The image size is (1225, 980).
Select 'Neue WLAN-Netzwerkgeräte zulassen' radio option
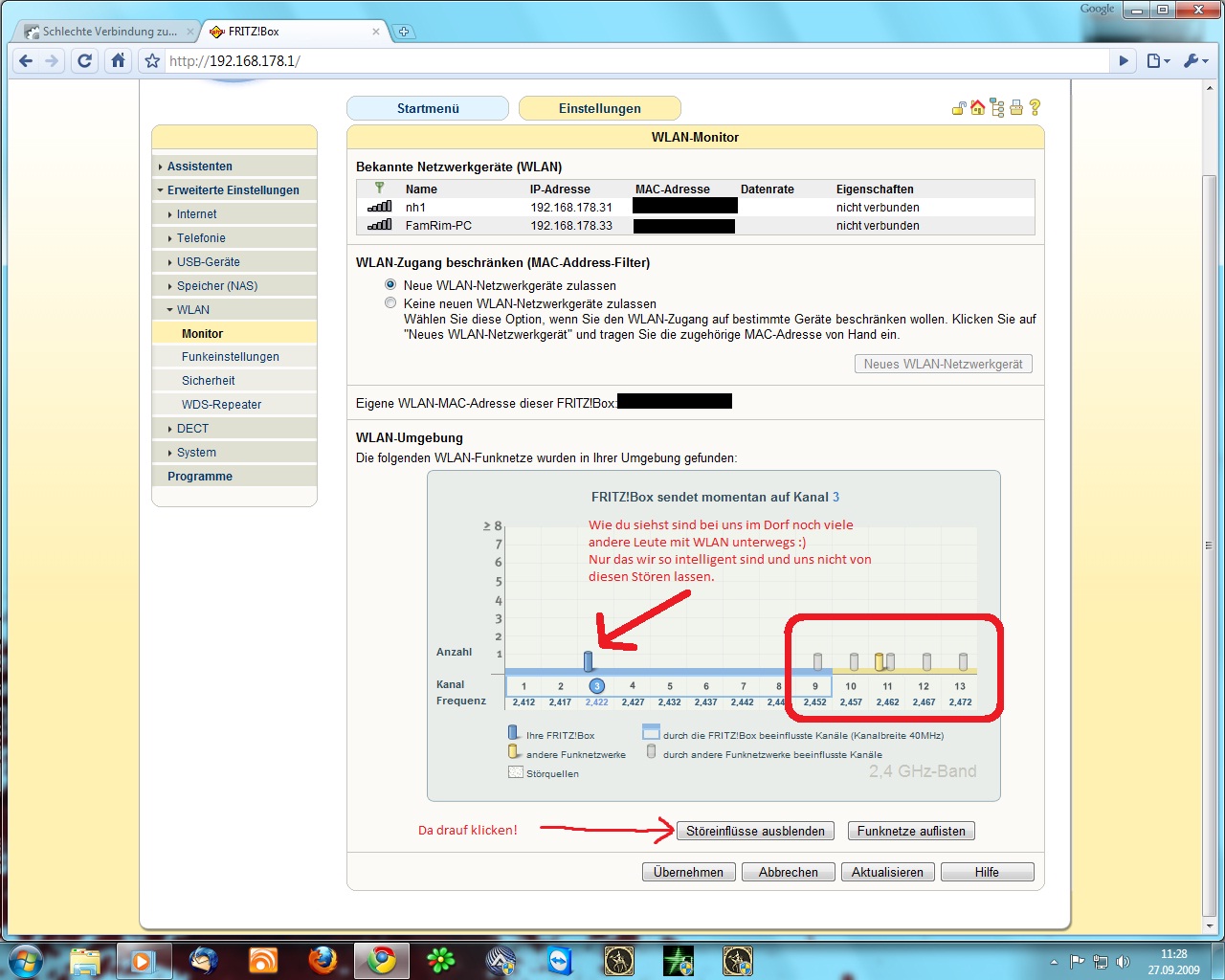[x=390, y=285]
